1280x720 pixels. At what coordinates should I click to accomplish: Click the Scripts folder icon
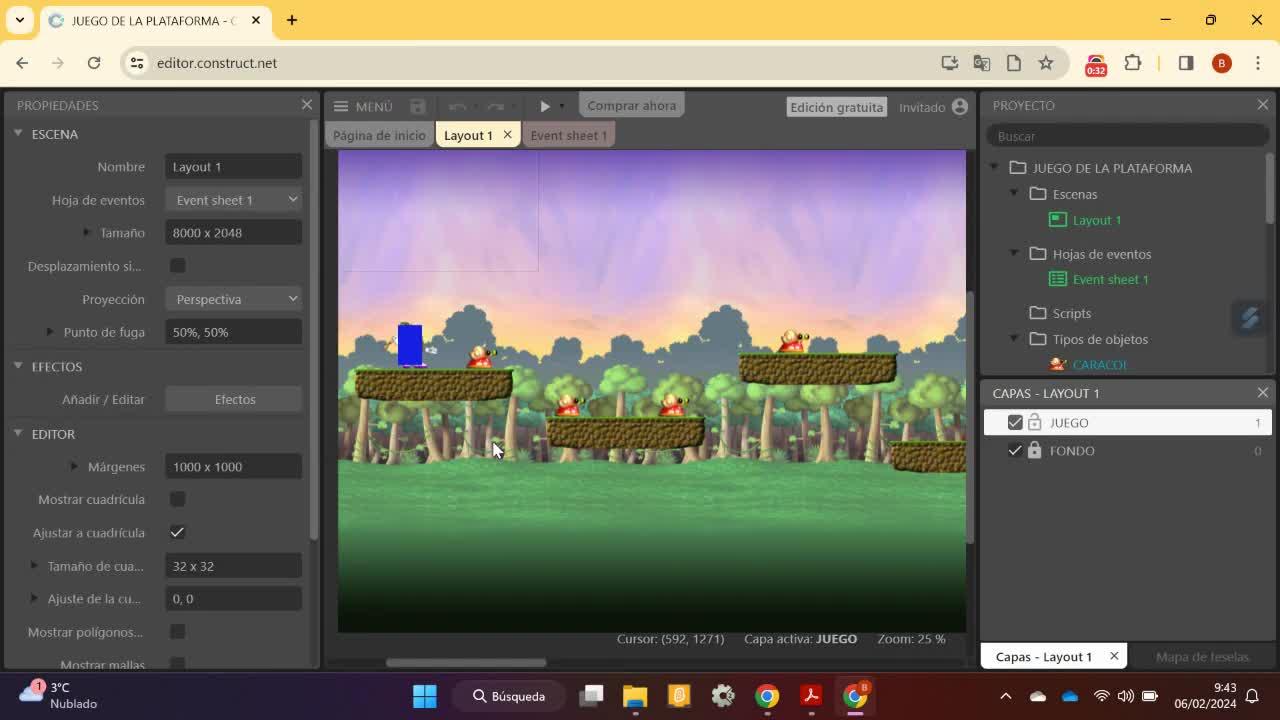pos(1038,313)
